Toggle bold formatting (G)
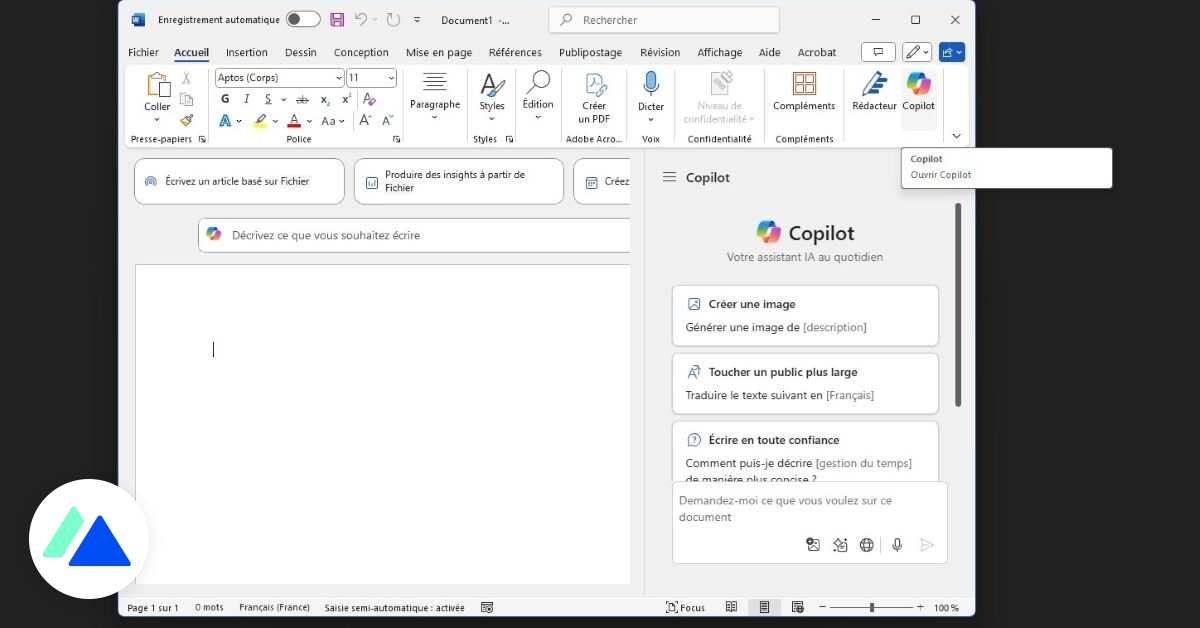This screenshot has width=1200, height=628. click(x=225, y=99)
